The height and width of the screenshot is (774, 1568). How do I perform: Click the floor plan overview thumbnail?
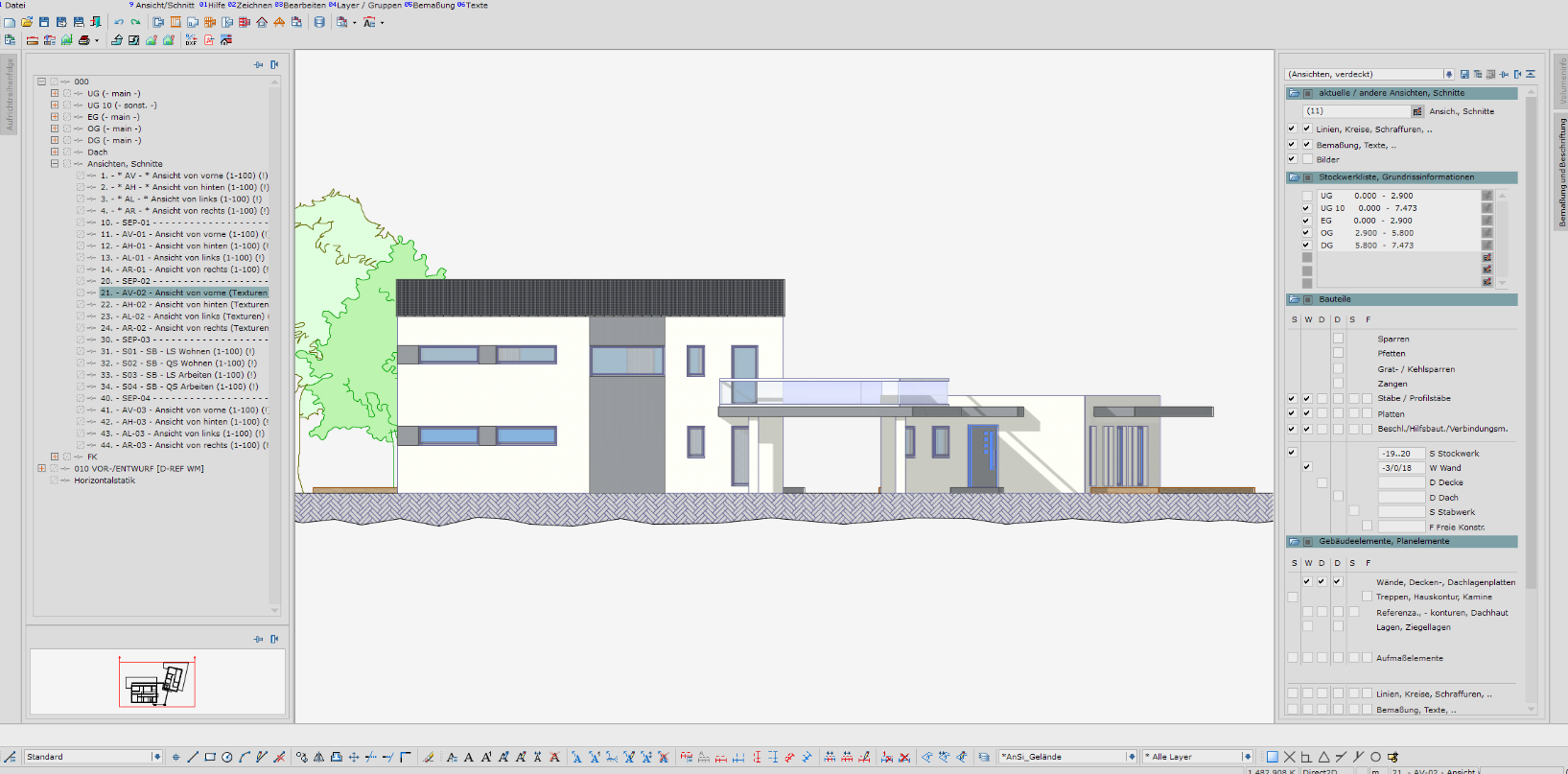[157, 682]
